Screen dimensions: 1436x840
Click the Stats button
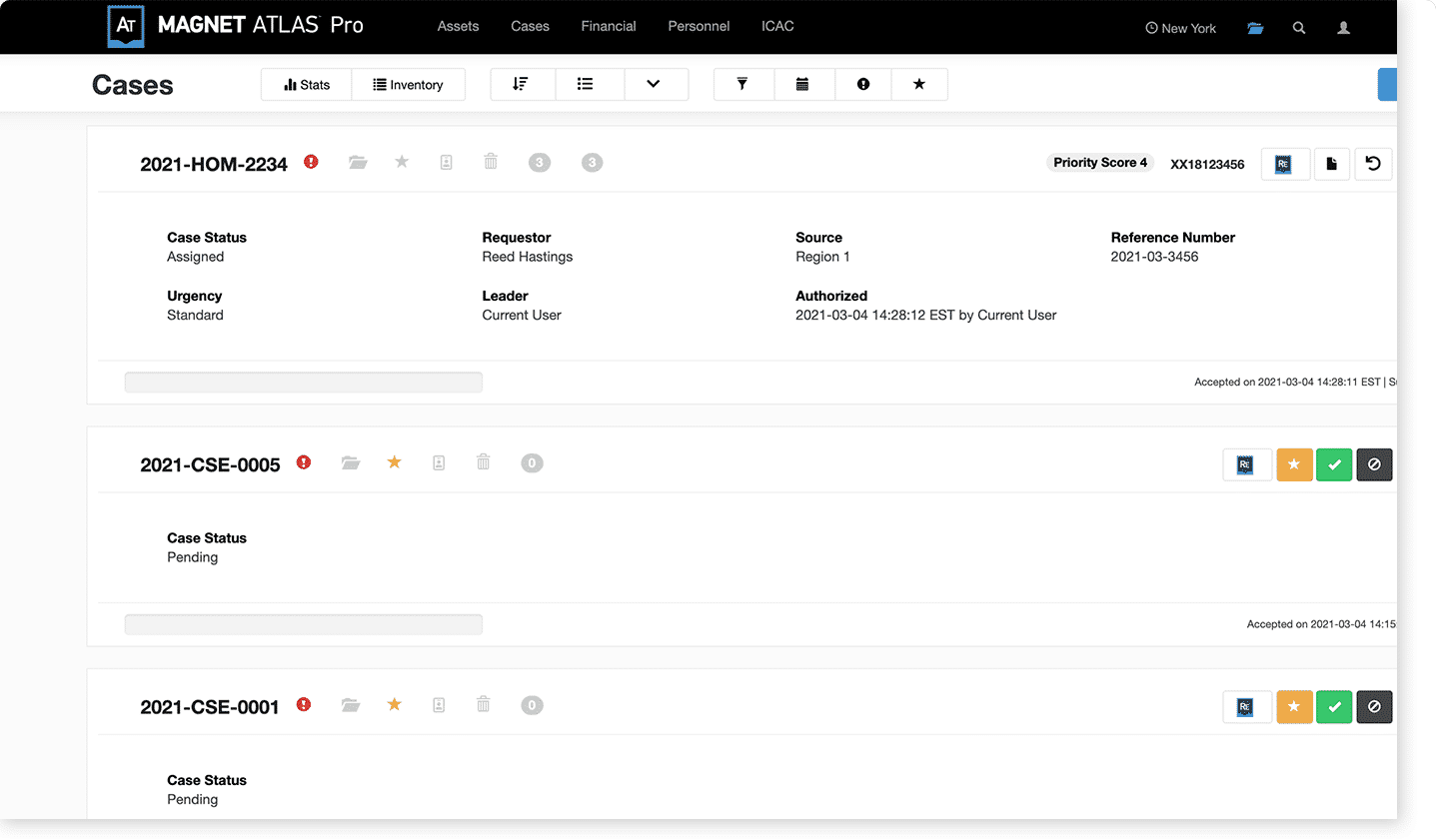coord(307,85)
